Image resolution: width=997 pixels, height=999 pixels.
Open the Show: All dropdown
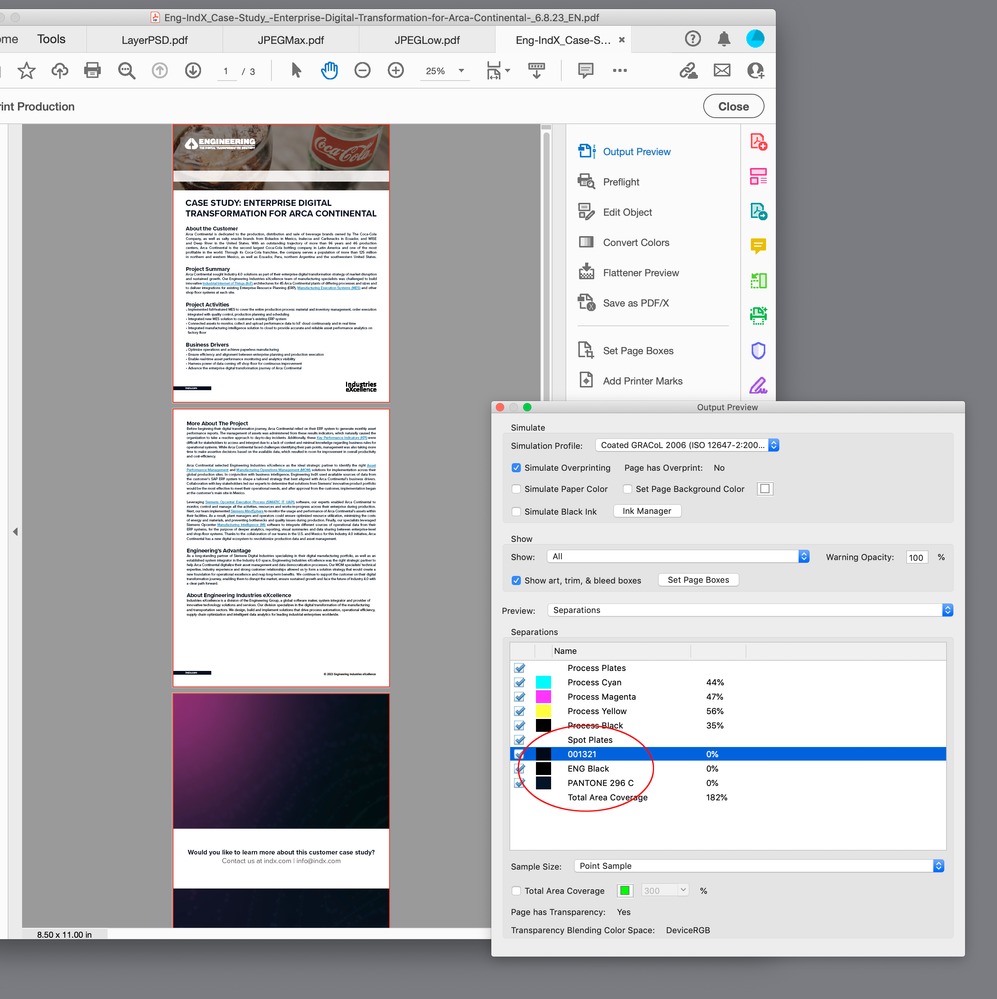[678, 557]
